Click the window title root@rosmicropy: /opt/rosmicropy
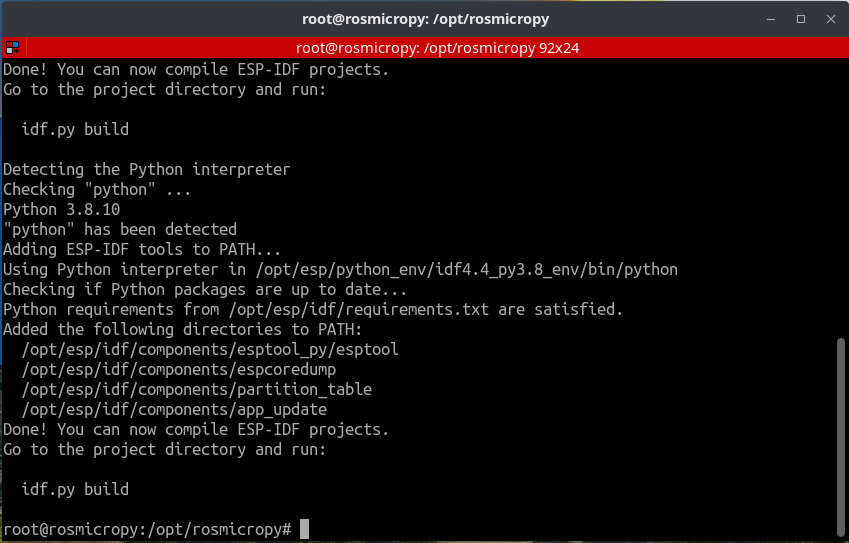The height and width of the screenshot is (543, 849). click(425, 19)
